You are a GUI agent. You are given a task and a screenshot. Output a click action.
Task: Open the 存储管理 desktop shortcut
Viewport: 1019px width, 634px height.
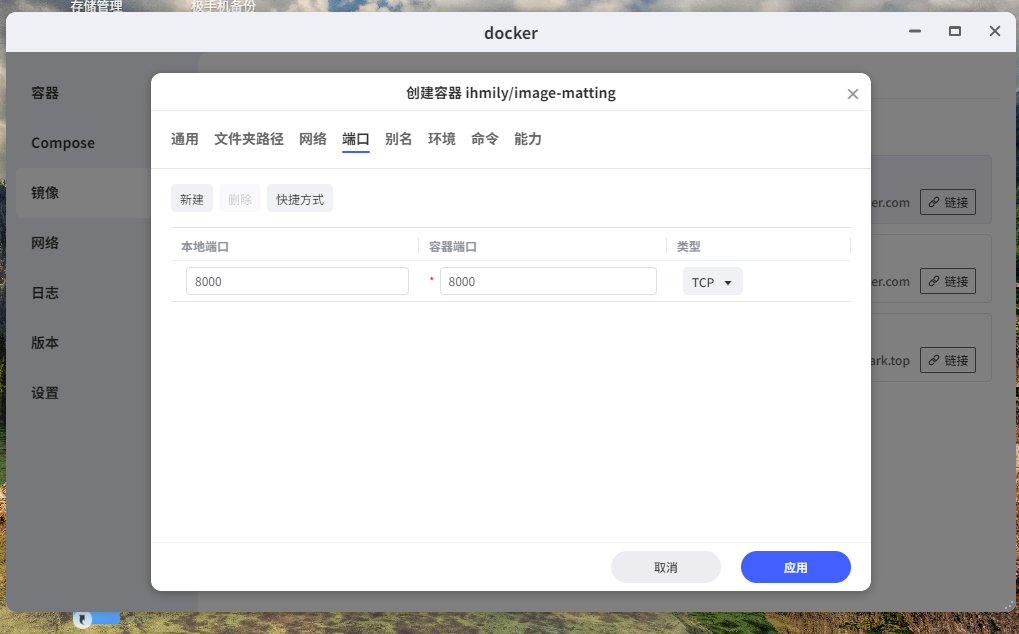96,6
